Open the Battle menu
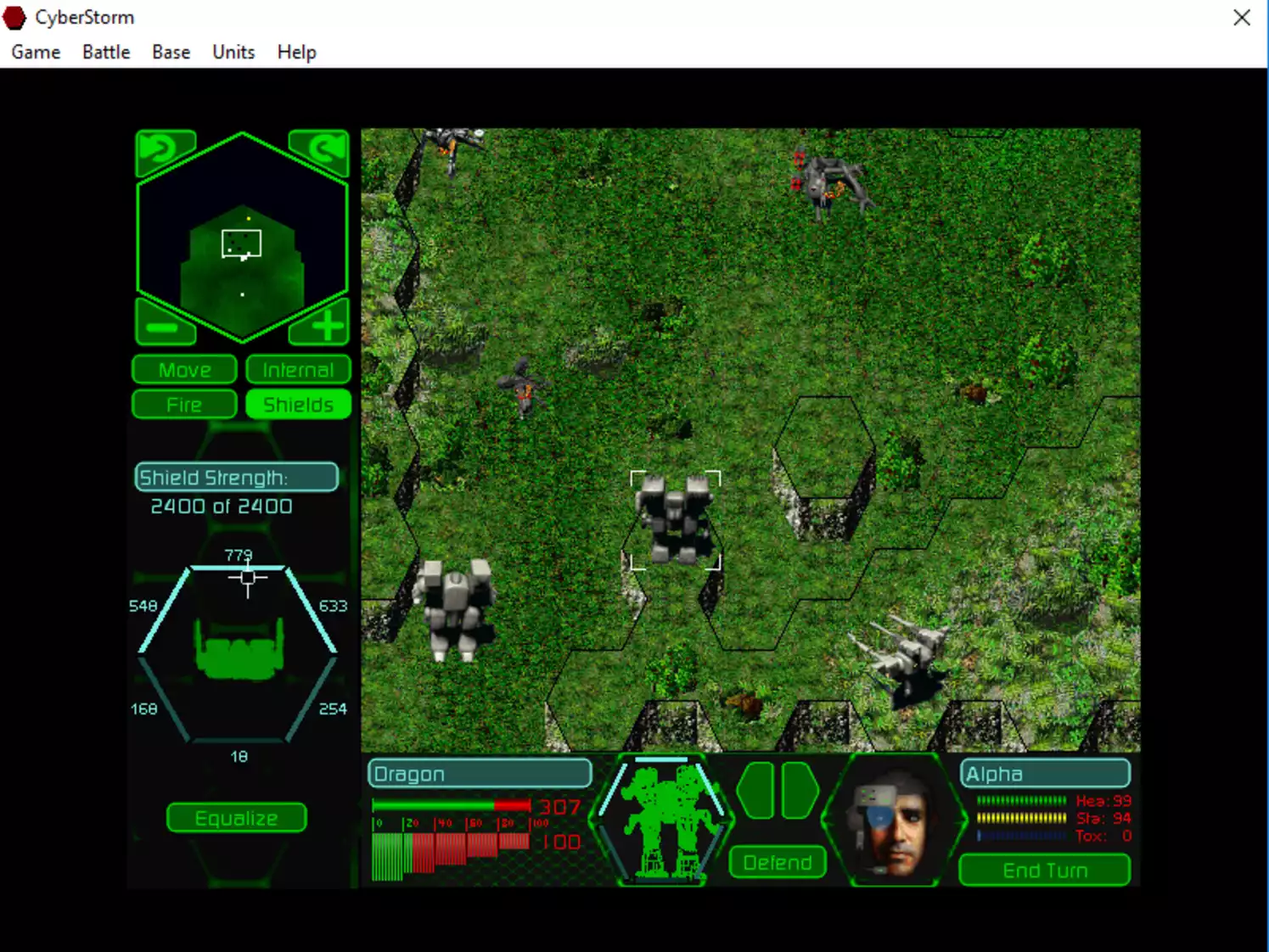The width and height of the screenshot is (1269, 952). [x=105, y=52]
